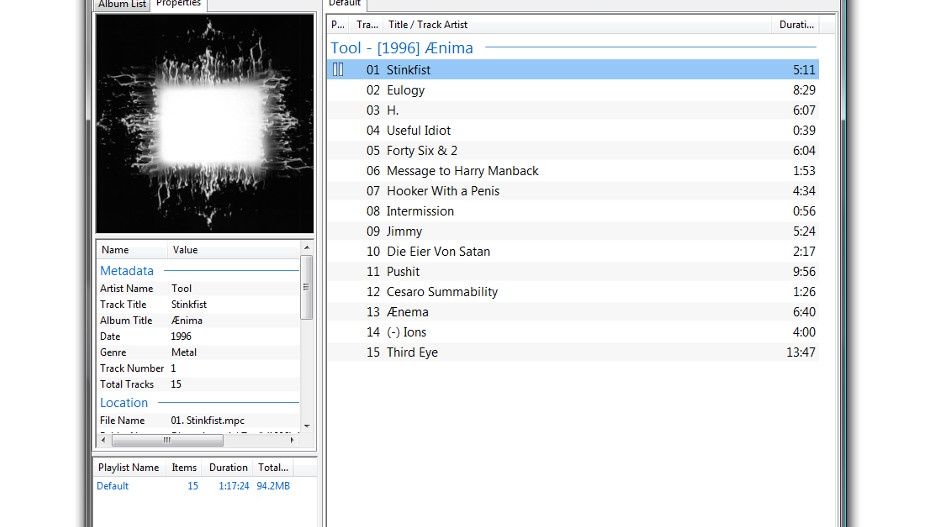This screenshot has width=936, height=527.
Task: Click the properties vertical scrollbar thumb
Action: (x=307, y=288)
